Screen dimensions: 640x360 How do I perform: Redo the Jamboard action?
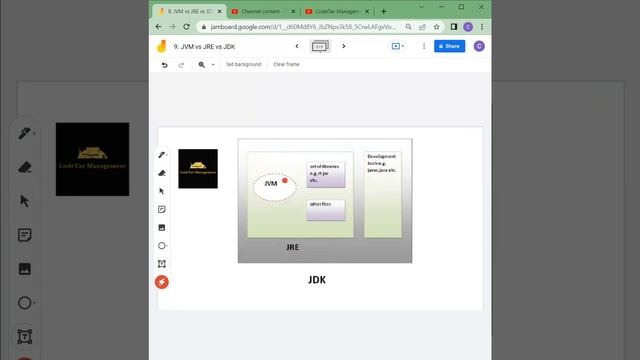pyautogui.click(x=181, y=64)
